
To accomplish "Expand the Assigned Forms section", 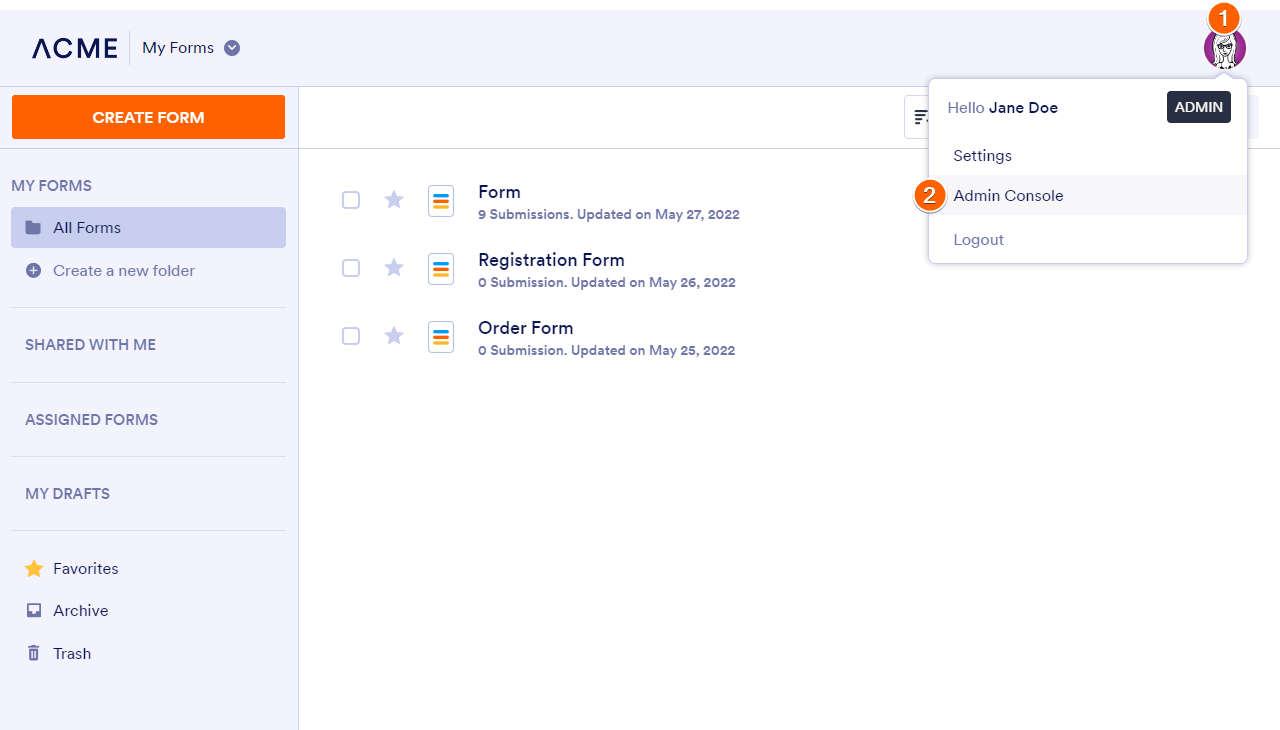I will pos(91,420).
